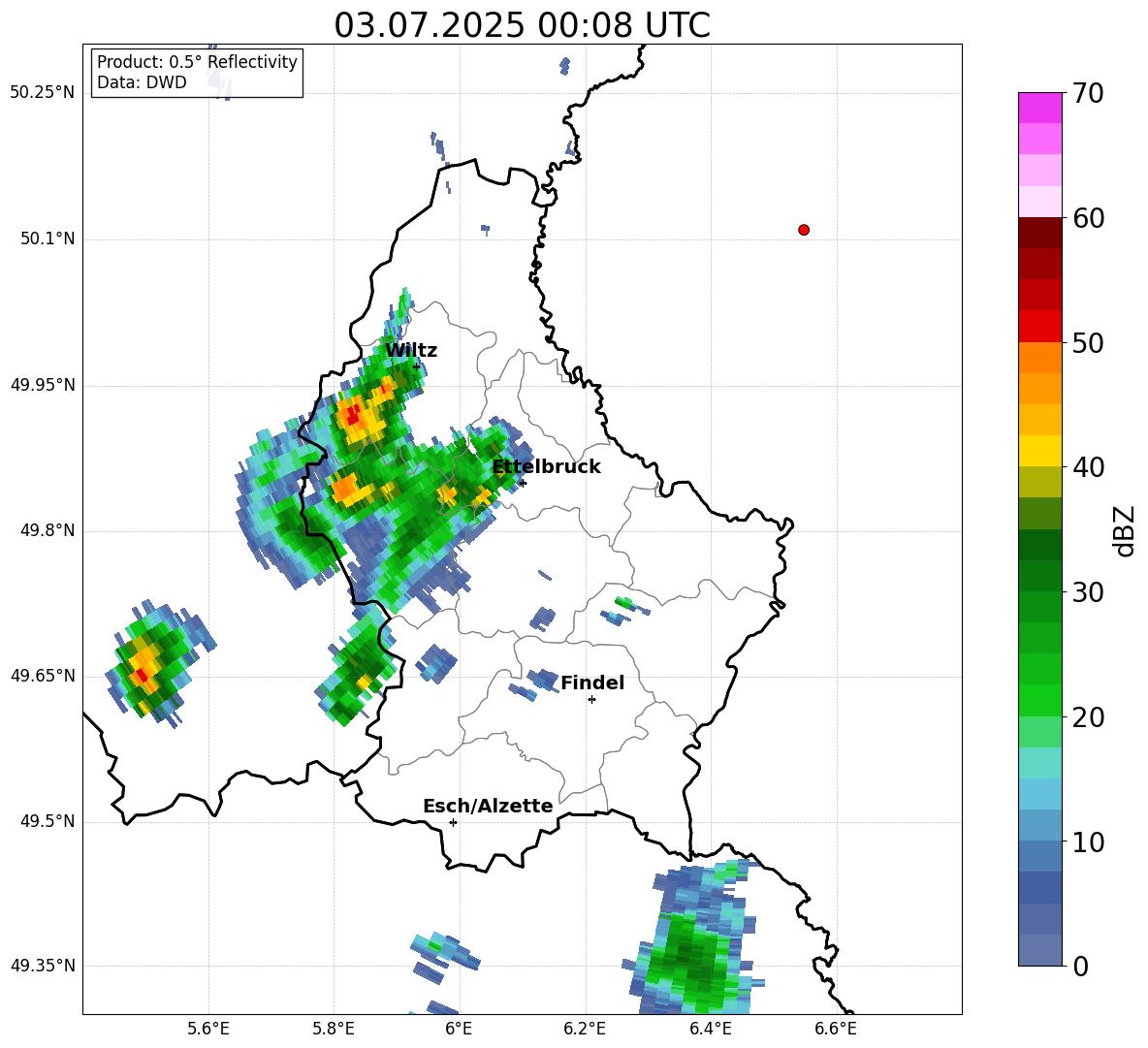Click the 49.5°N latitude tick label
The height and width of the screenshot is (1048, 1148).
coord(47,821)
